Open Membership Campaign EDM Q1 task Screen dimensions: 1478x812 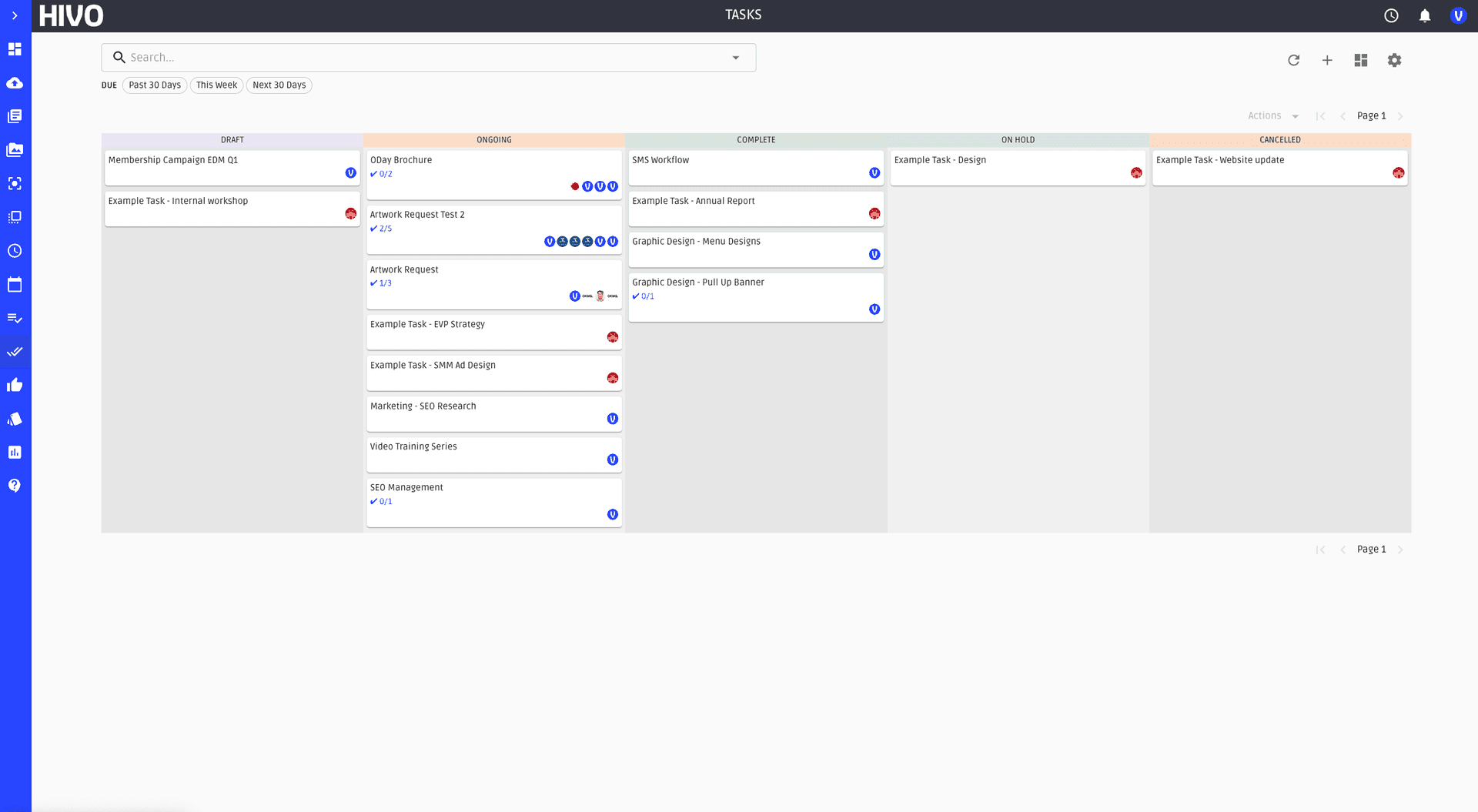232,168
